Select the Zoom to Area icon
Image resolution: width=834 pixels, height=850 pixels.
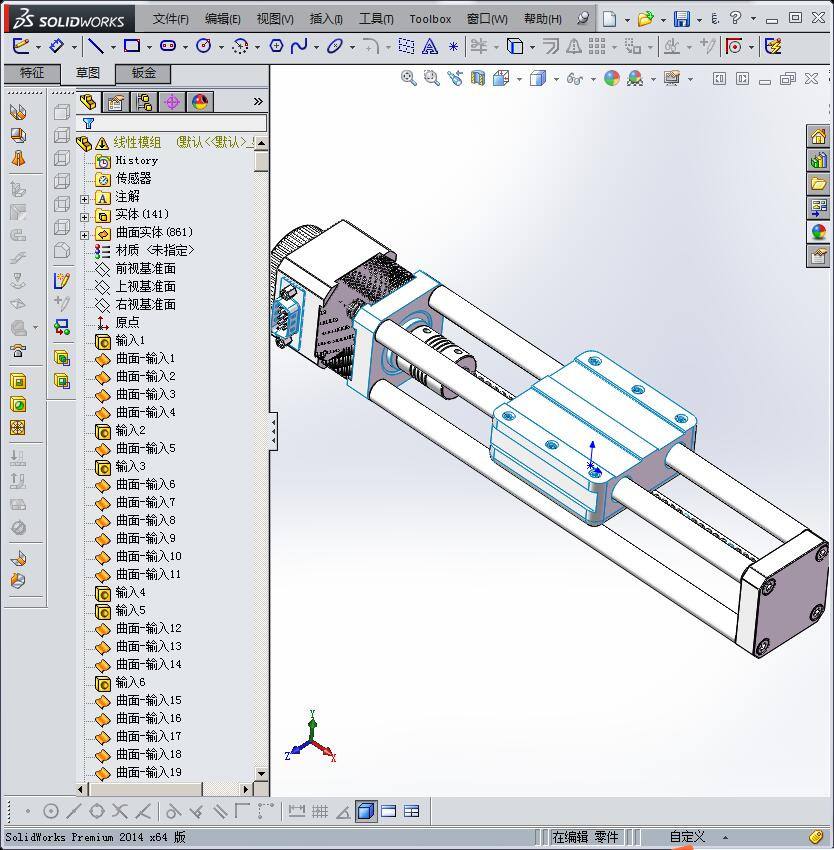click(x=432, y=77)
